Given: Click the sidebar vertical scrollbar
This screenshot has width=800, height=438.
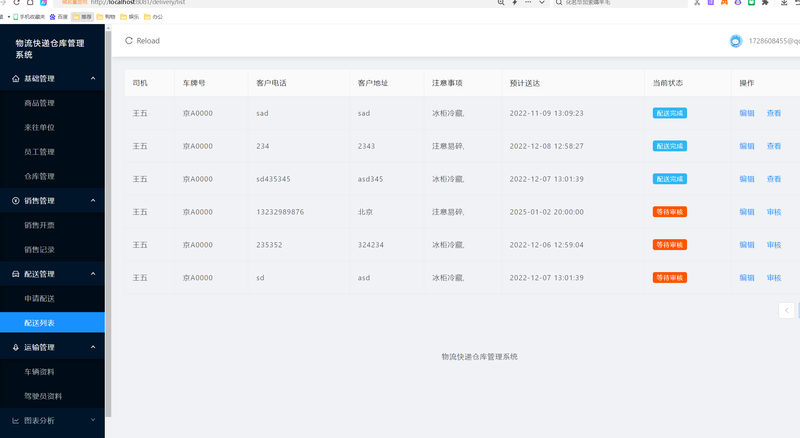Looking at the screenshot, I should coord(108,225).
